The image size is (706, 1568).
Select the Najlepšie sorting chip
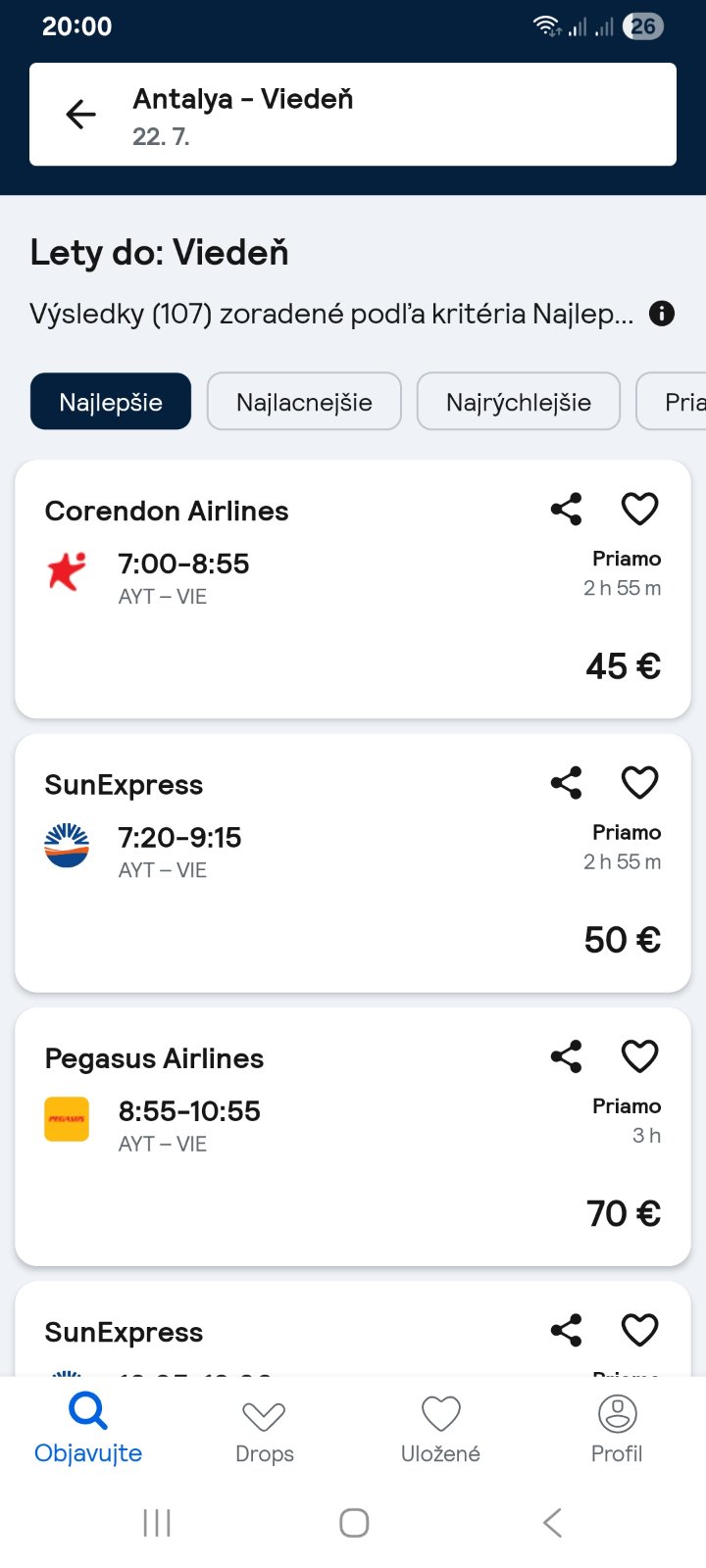click(x=111, y=402)
